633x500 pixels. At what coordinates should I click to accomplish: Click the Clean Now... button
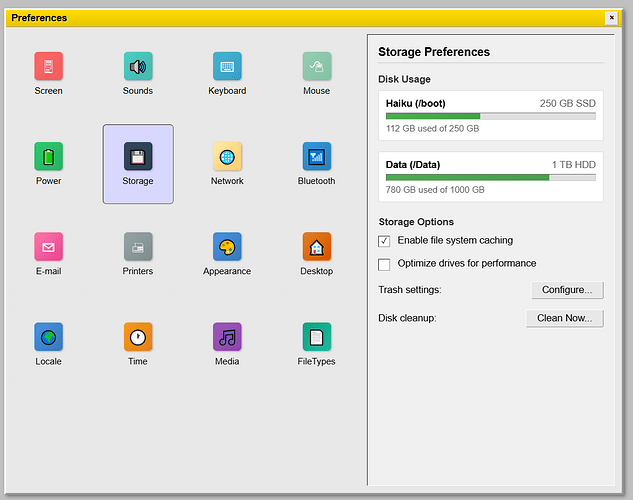564,318
